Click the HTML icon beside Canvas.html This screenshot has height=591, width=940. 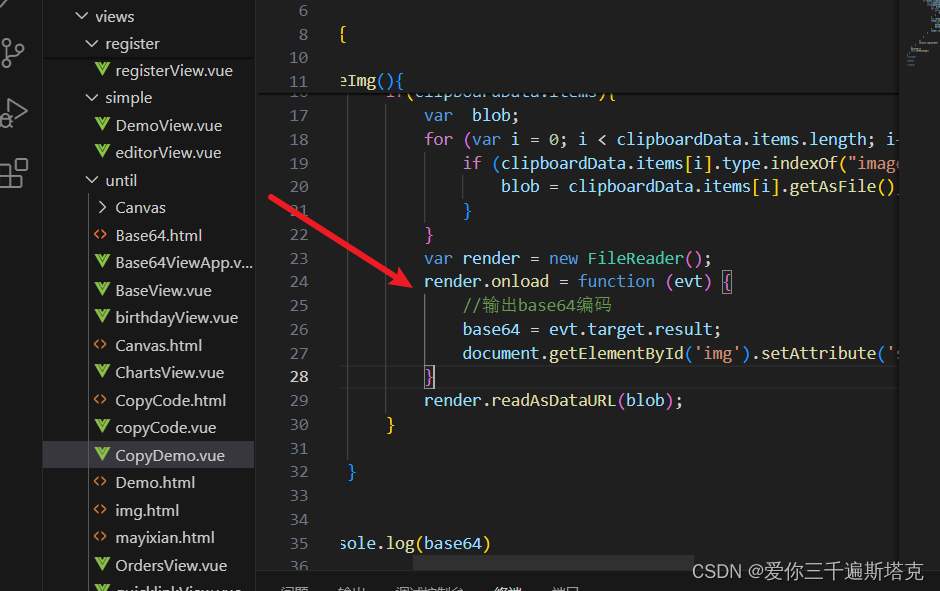(x=101, y=344)
